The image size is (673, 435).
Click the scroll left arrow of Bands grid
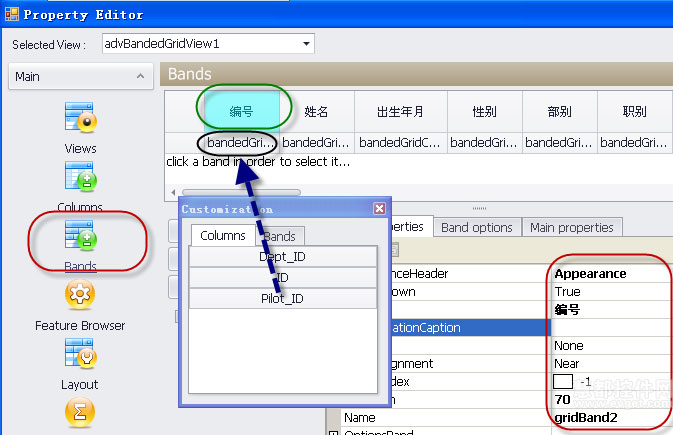[173, 192]
